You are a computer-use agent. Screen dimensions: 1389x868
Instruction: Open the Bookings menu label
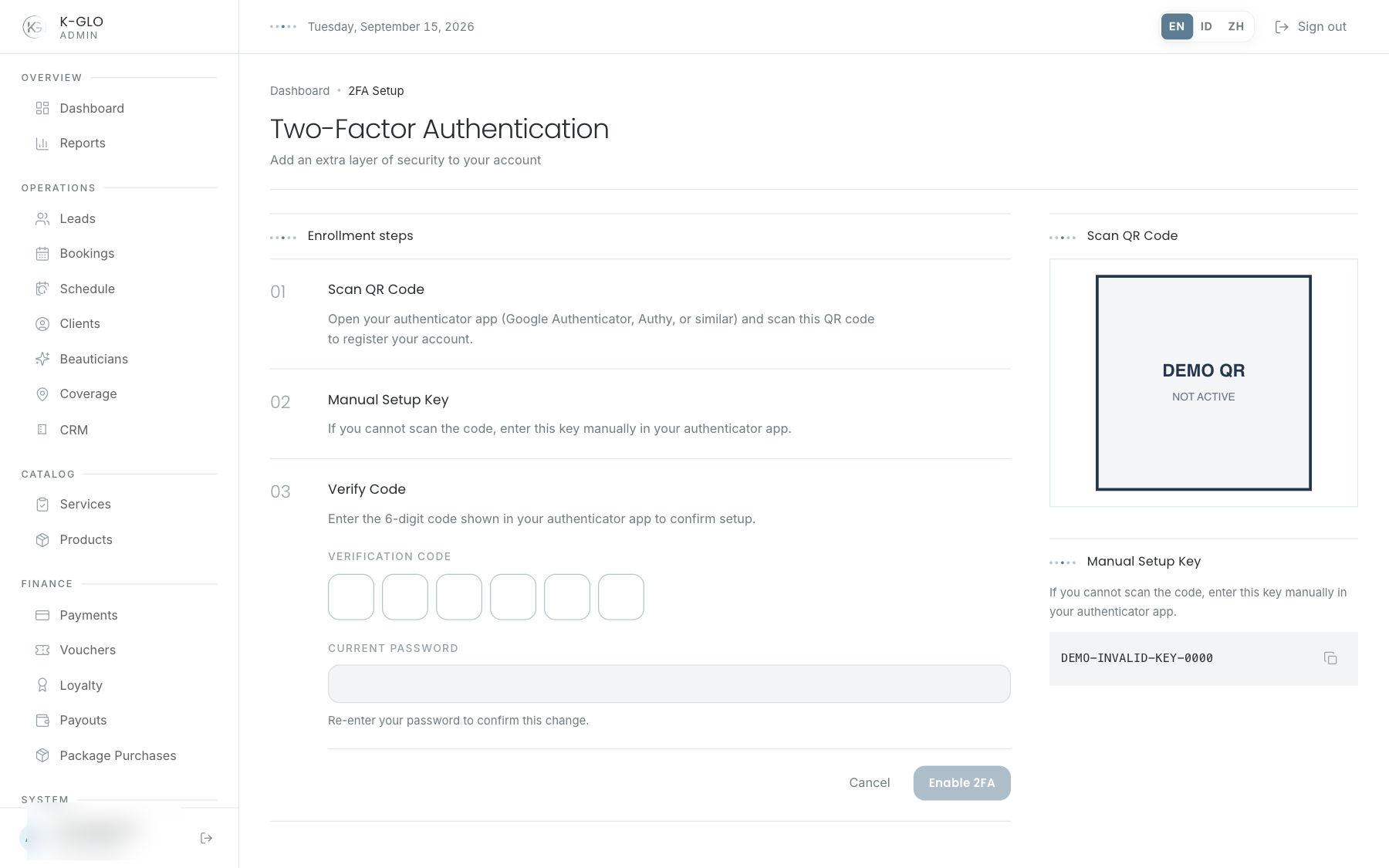coord(87,254)
